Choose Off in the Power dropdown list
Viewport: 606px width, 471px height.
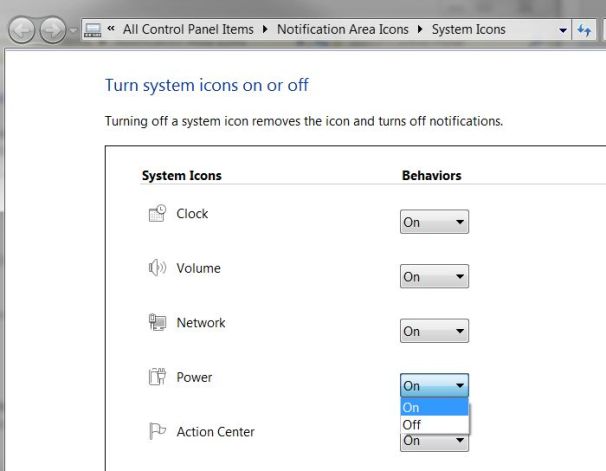coord(434,425)
